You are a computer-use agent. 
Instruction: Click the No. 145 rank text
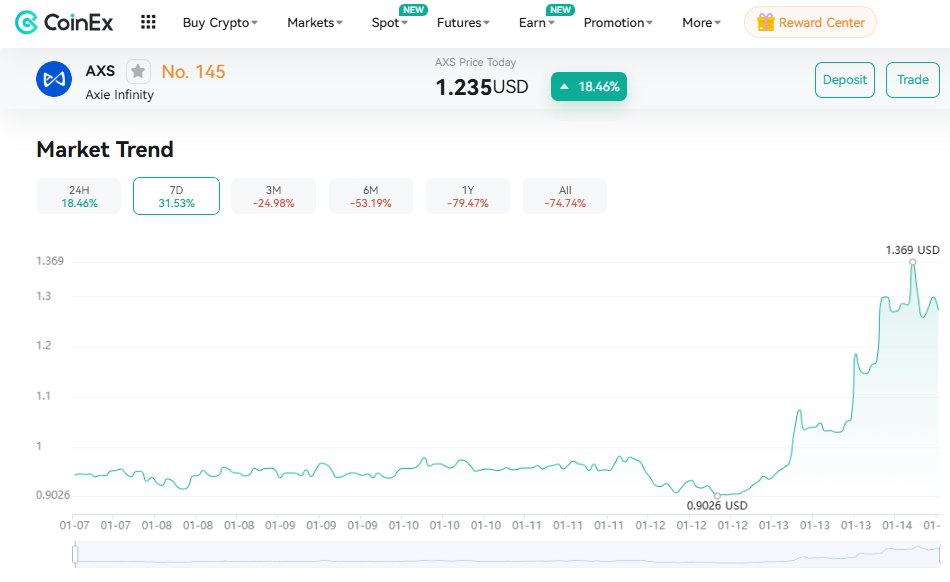(193, 71)
